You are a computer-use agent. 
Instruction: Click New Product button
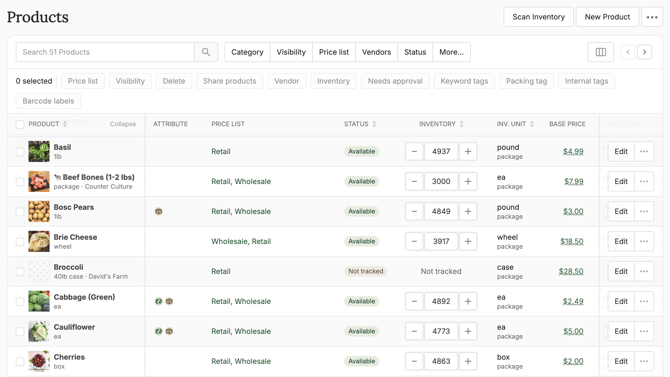(607, 17)
